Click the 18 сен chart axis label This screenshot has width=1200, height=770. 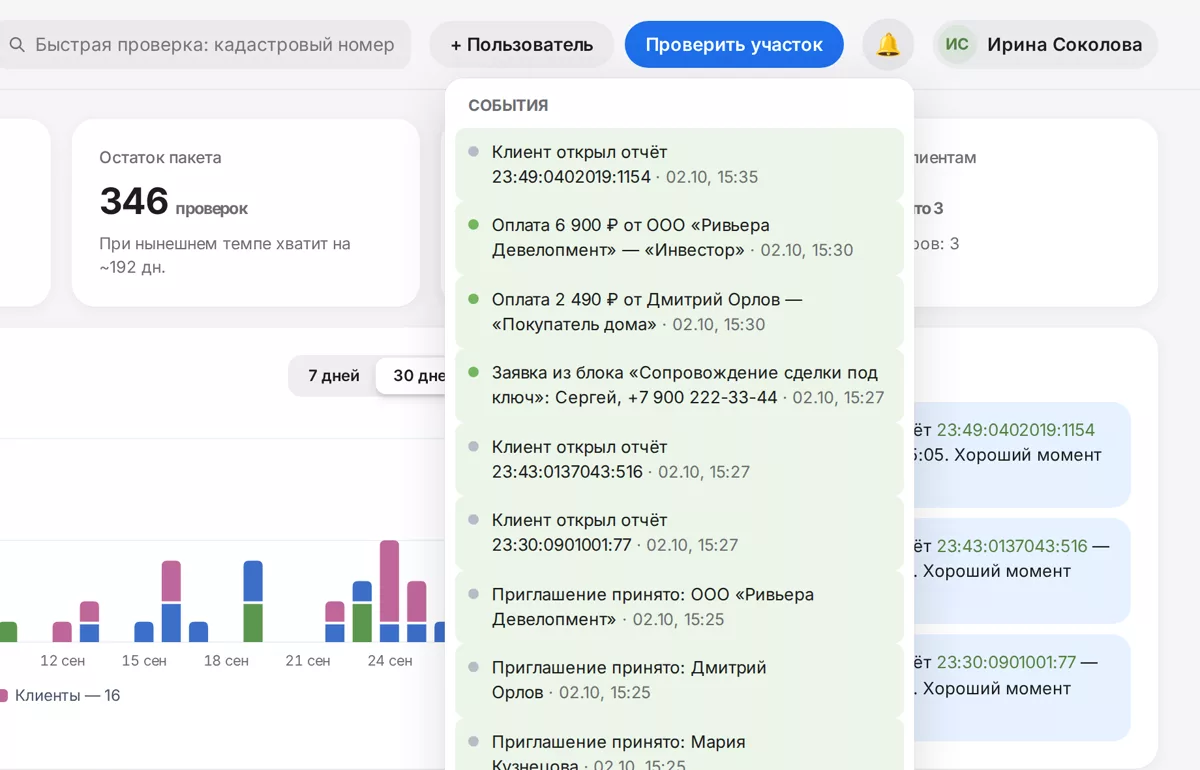coord(226,661)
